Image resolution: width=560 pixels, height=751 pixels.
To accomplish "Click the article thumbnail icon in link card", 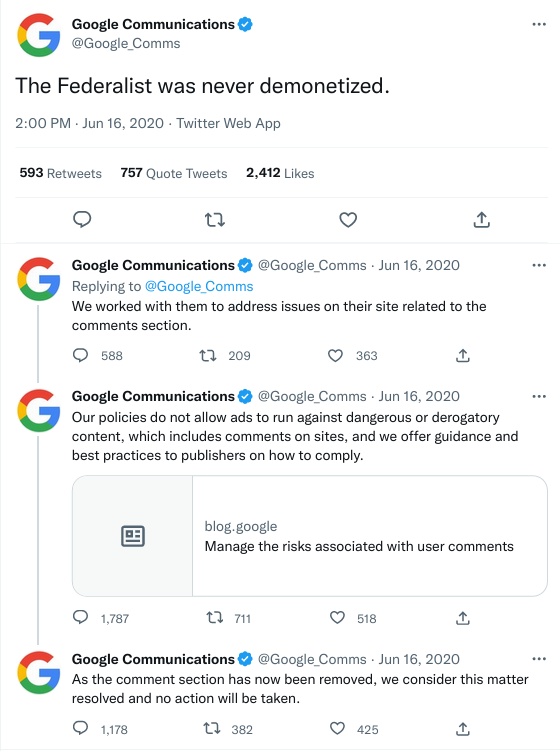I will pyautogui.click(x=133, y=536).
